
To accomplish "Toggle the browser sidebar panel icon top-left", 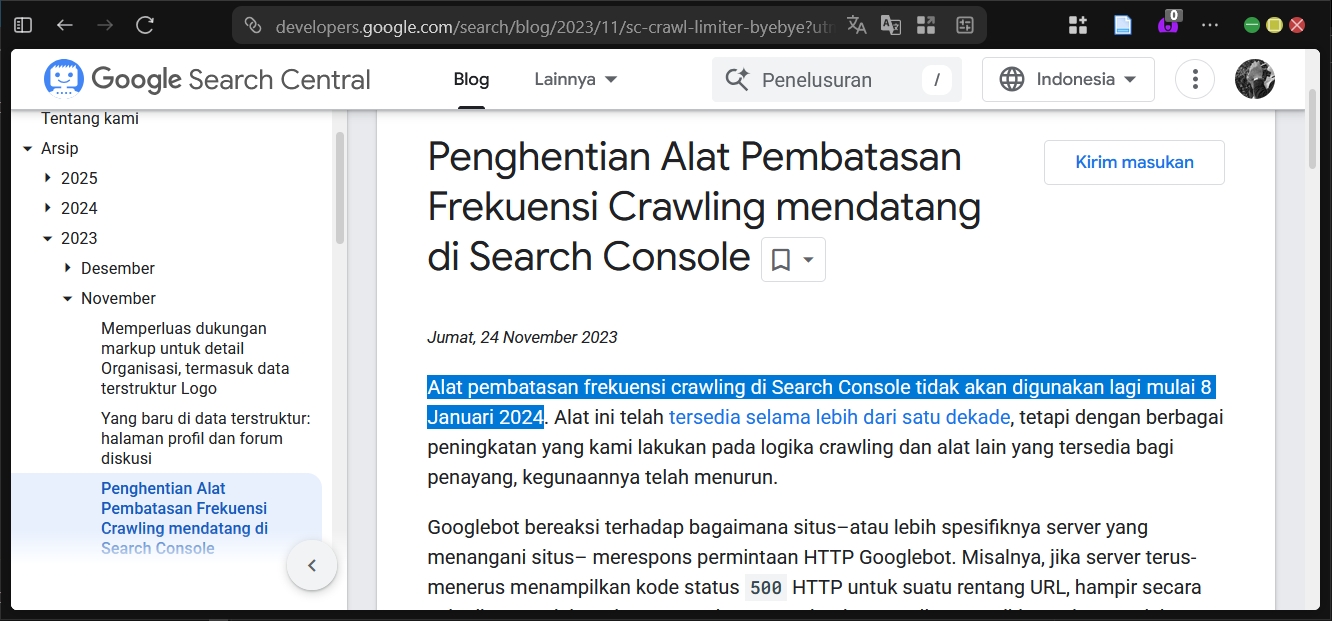I will [22, 24].
